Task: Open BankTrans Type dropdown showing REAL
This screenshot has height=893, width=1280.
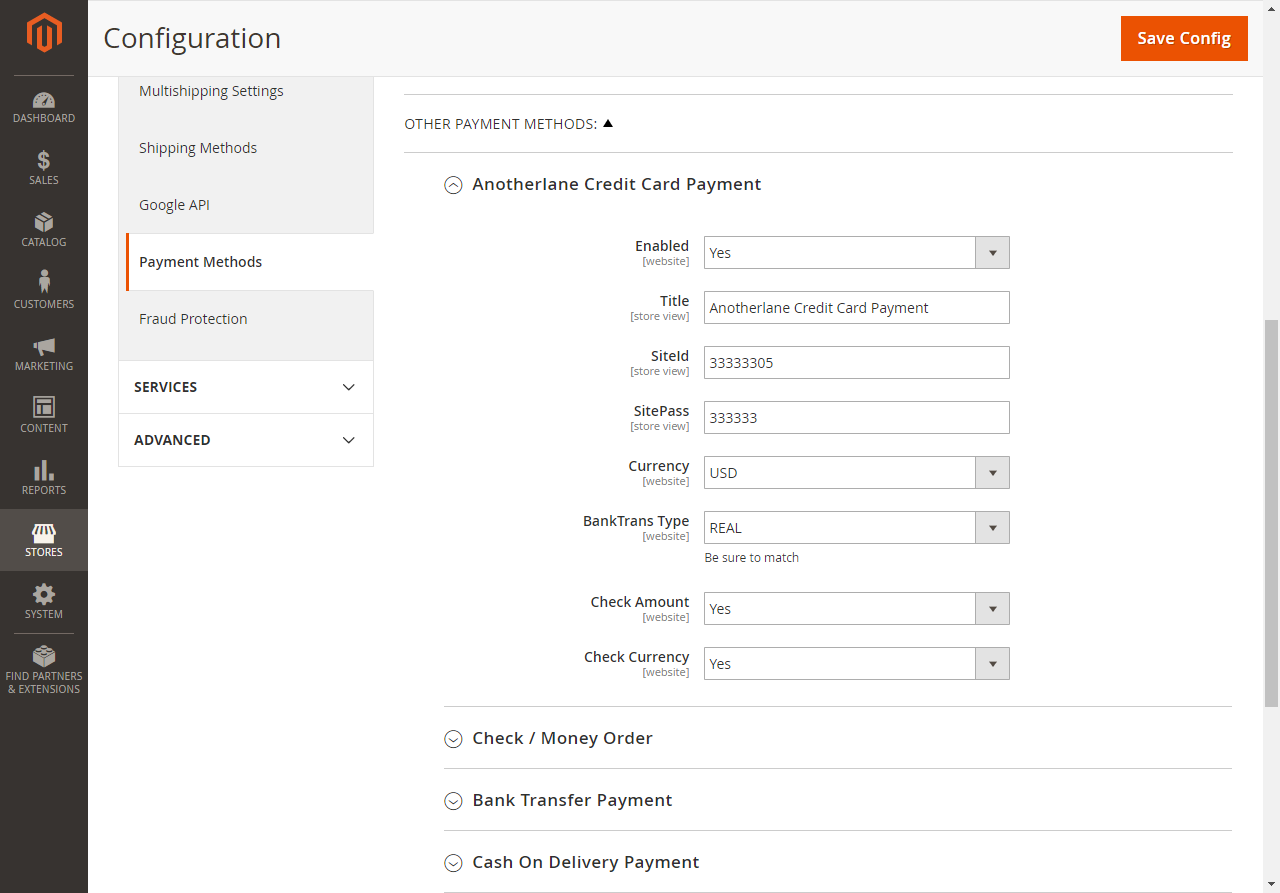Action: click(857, 528)
